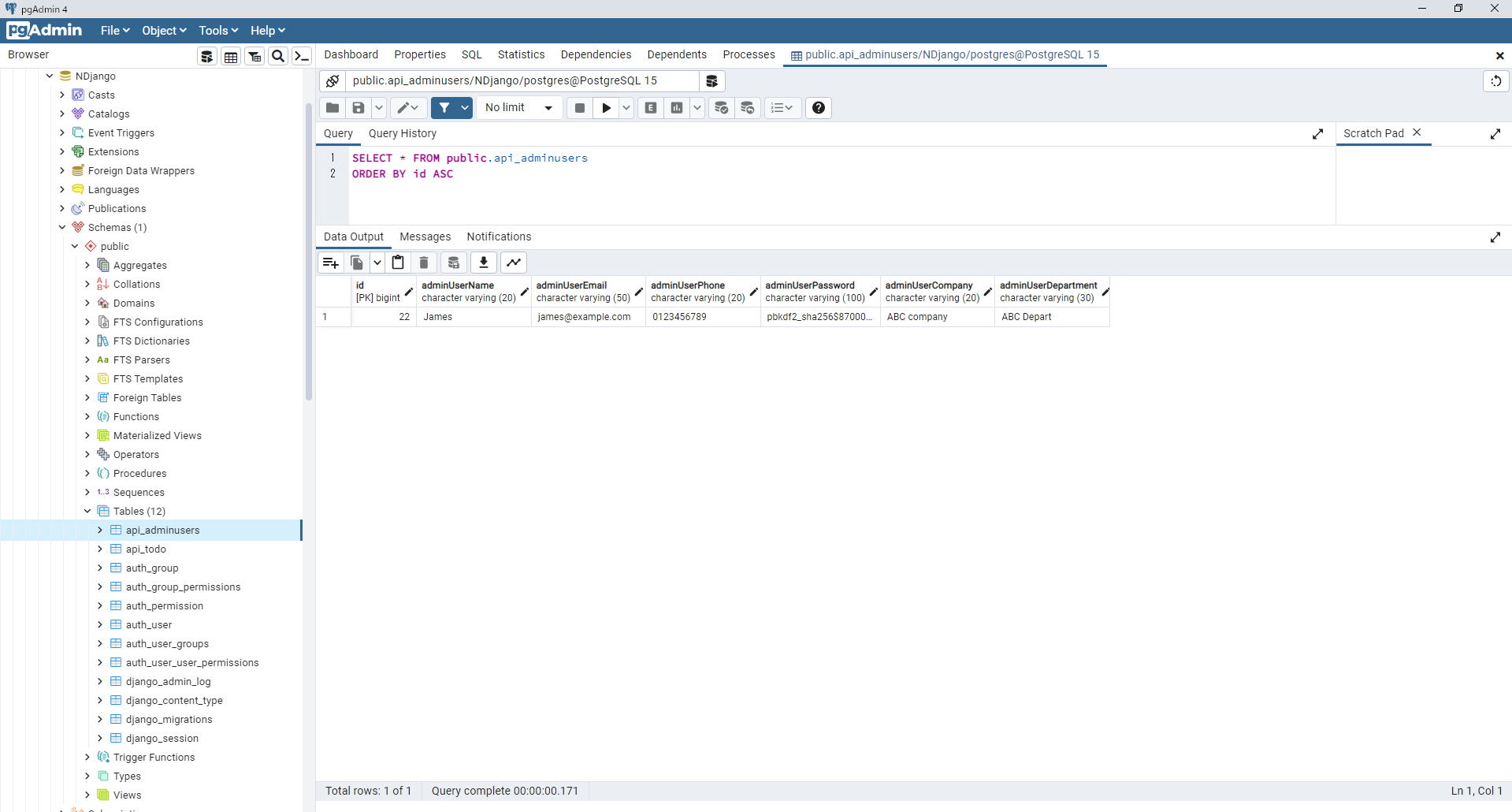Screen dimensions: 1512x812
Task: Launch the PSQL Tool terminal icon
Action: [x=302, y=56]
